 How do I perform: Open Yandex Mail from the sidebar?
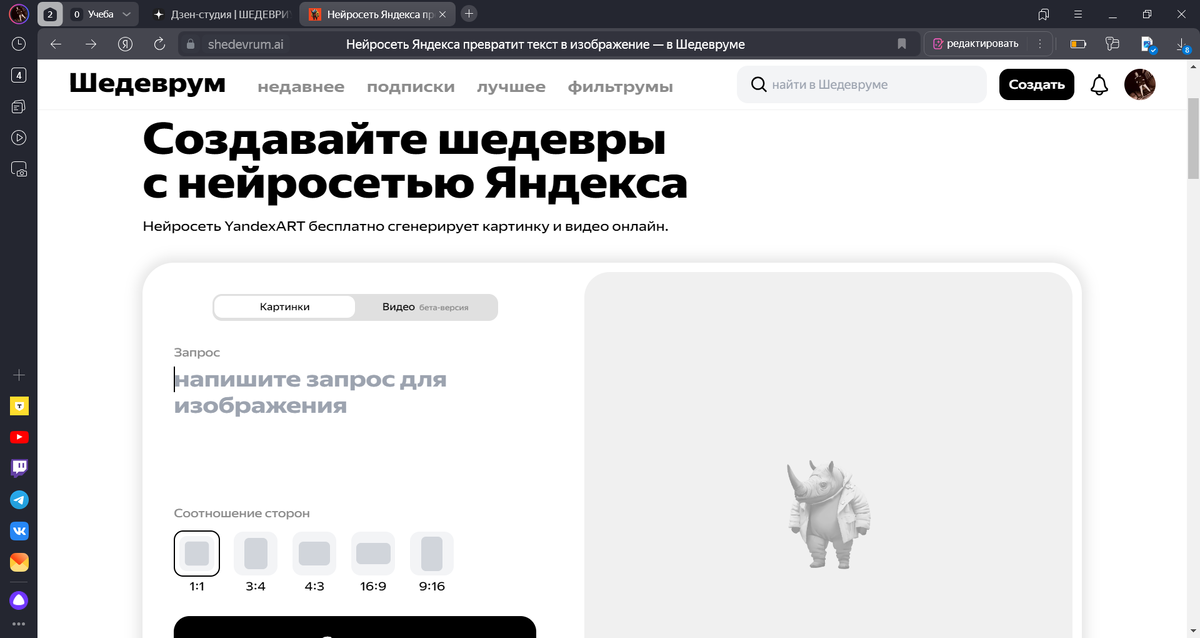pos(19,562)
